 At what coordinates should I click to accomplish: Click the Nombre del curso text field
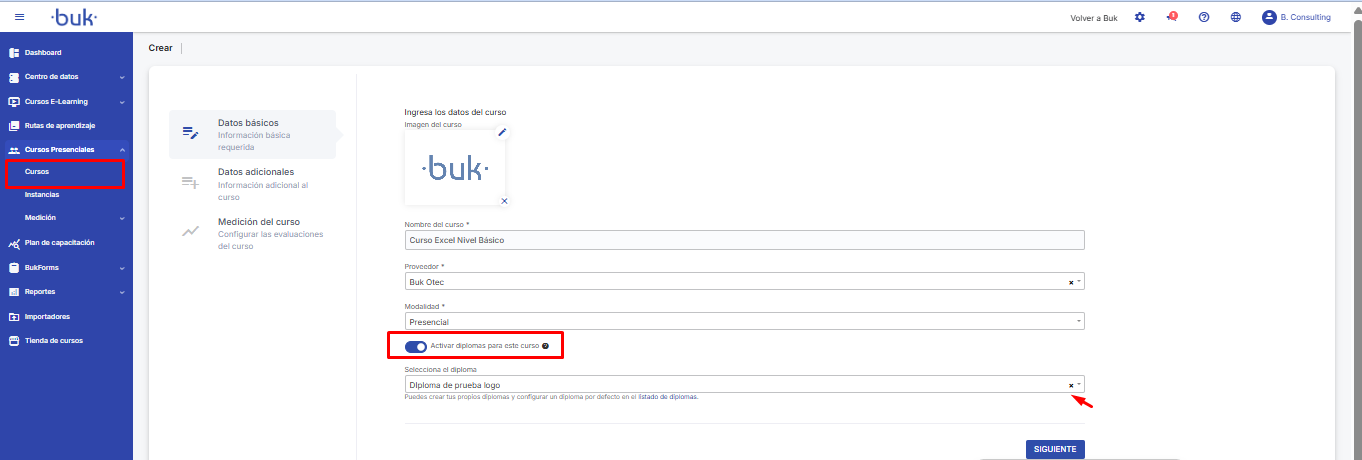(745, 240)
